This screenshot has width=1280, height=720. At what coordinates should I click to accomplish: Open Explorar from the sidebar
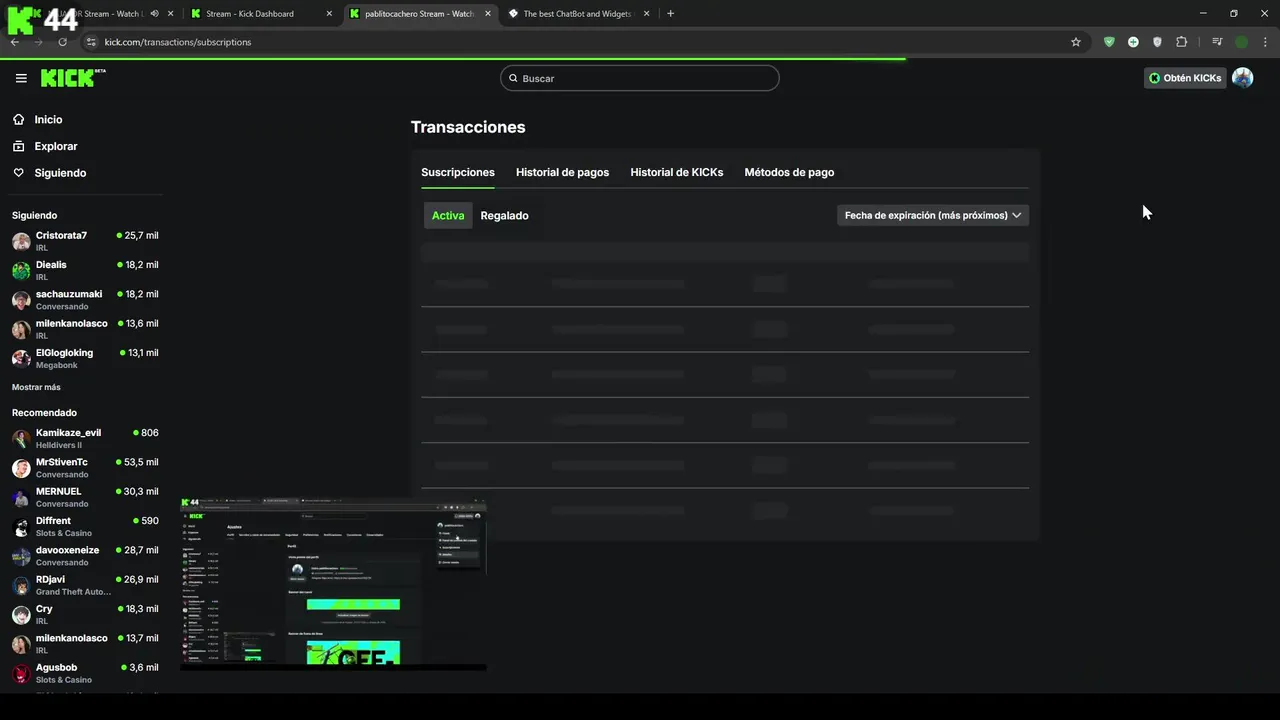coord(56,146)
